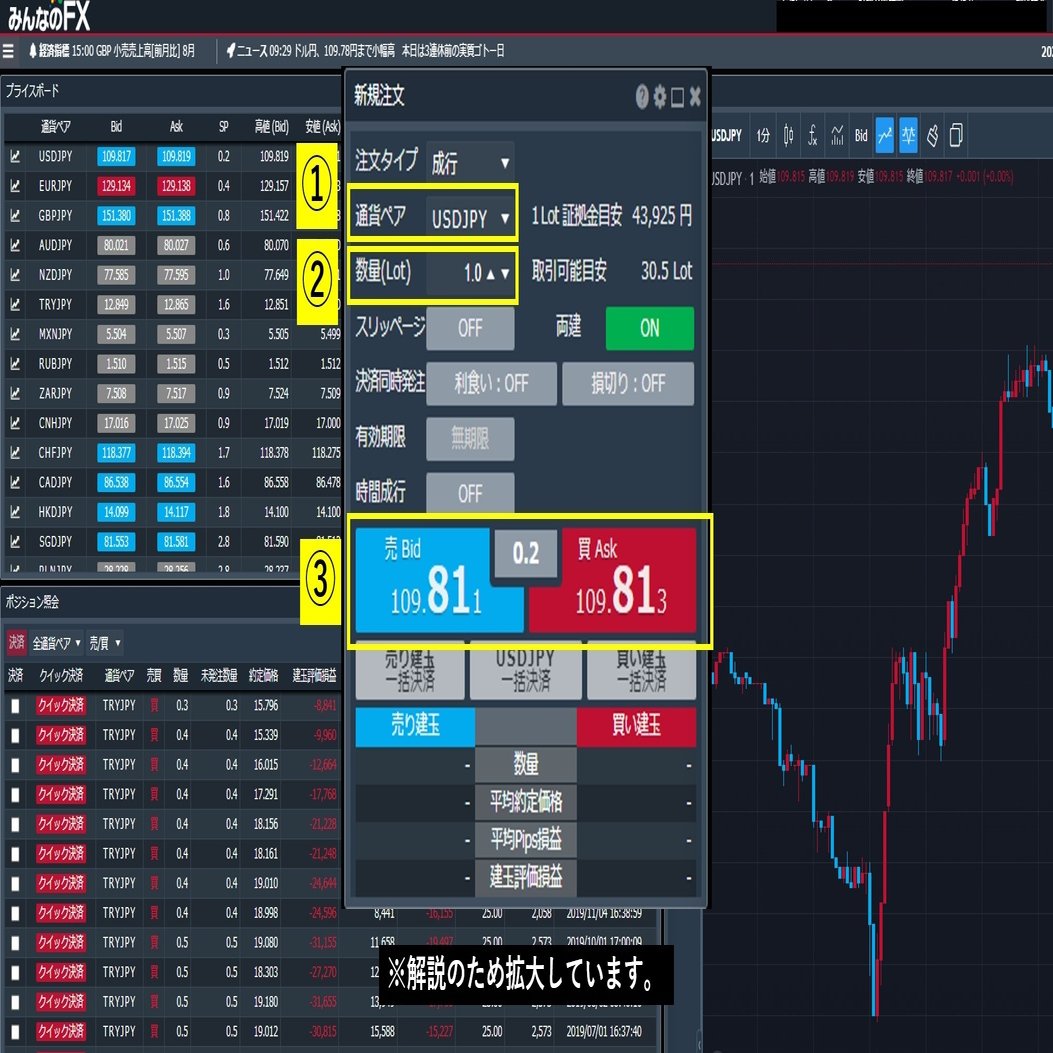Check box for TRYJPY position at 15.339

click(x=15, y=735)
